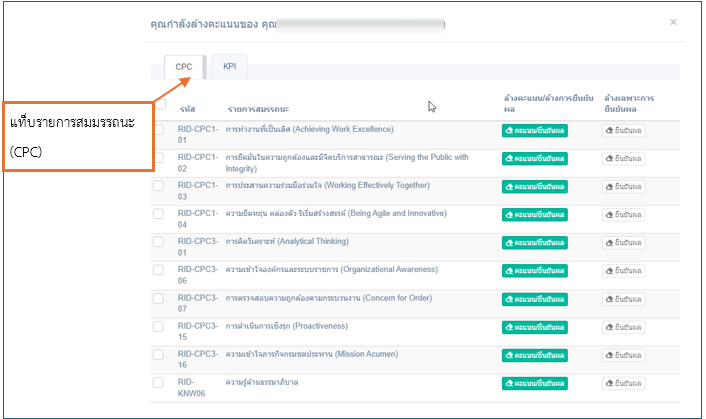Clear score for Organizational Awareness with the green button
706x419 pixels.
[534, 270]
